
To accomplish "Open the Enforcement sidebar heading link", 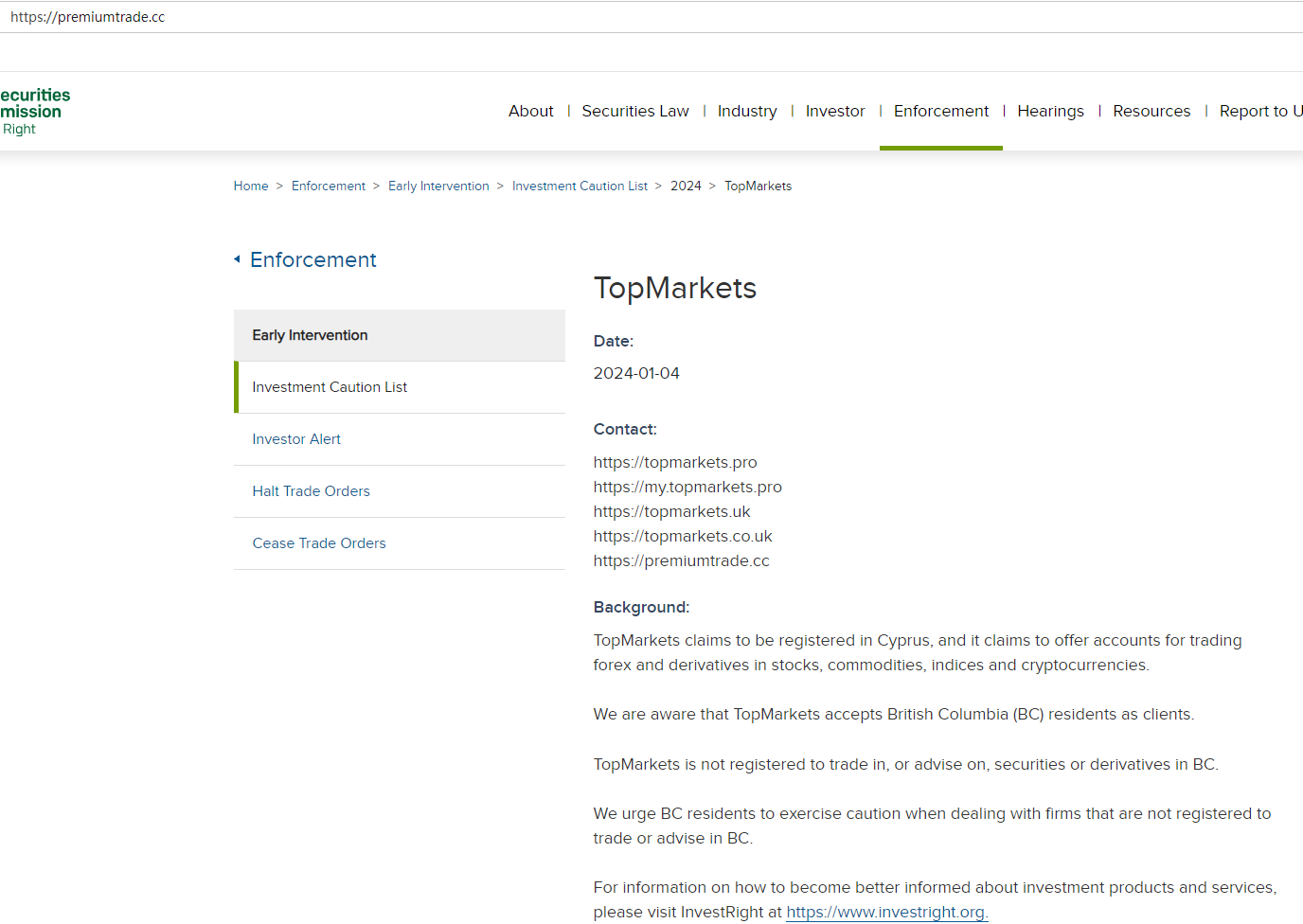I will (313, 259).
